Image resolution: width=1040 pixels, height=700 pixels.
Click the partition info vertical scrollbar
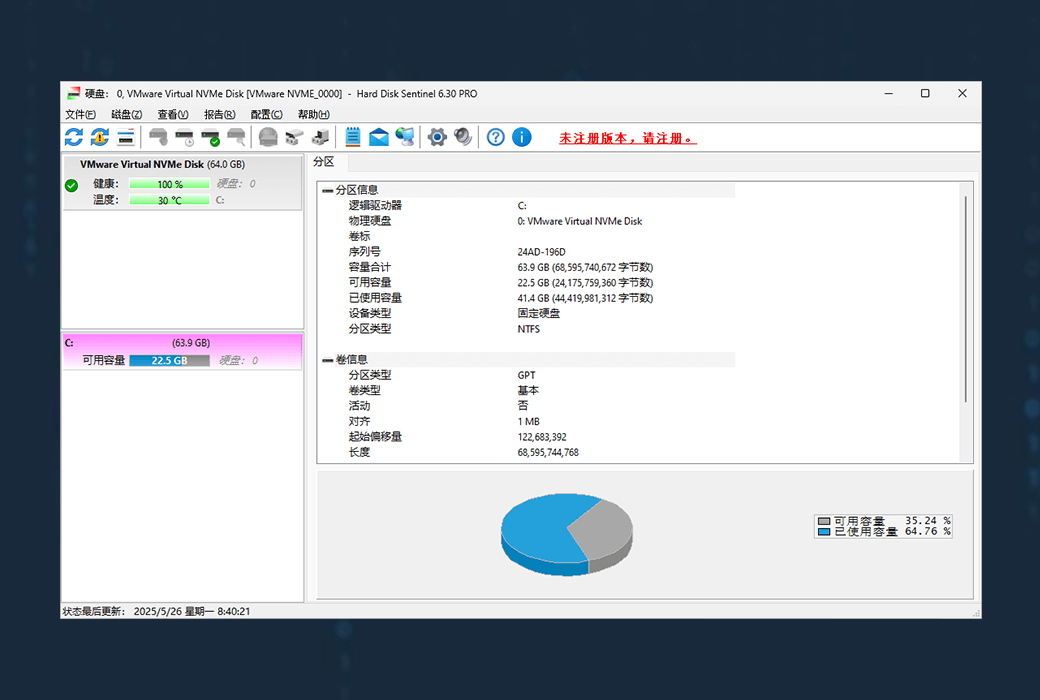pos(966,299)
